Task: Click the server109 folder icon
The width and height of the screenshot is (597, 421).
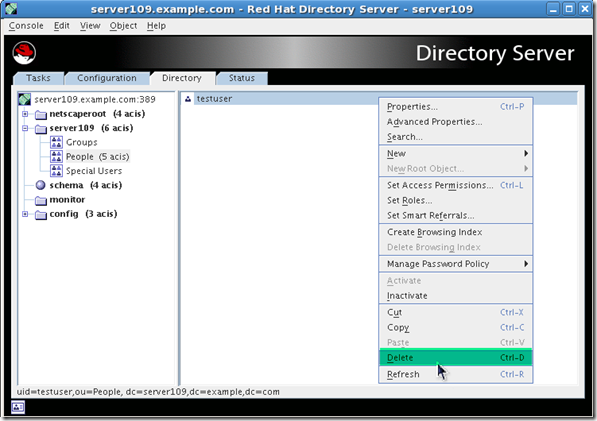Action: click(x=41, y=129)
